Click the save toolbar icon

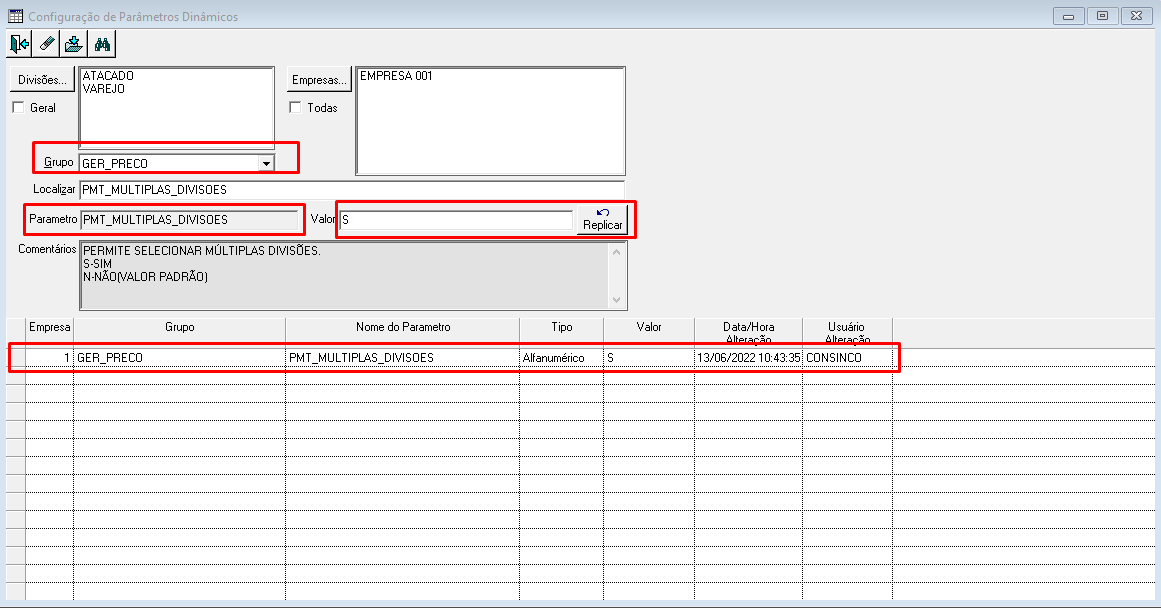click(x=73, y=44)
